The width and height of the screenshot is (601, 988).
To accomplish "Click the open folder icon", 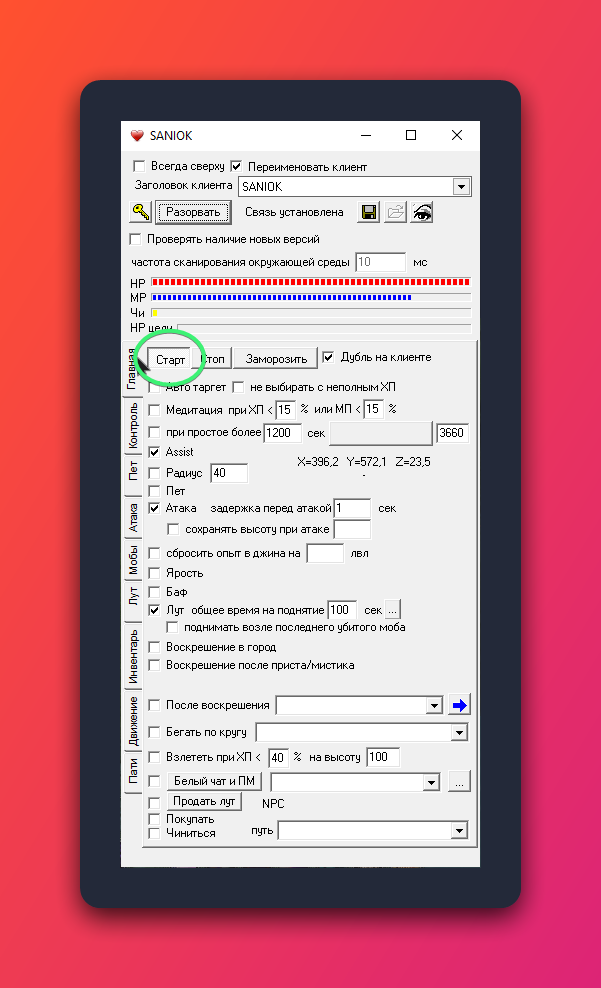I will [x=395, y=212].
